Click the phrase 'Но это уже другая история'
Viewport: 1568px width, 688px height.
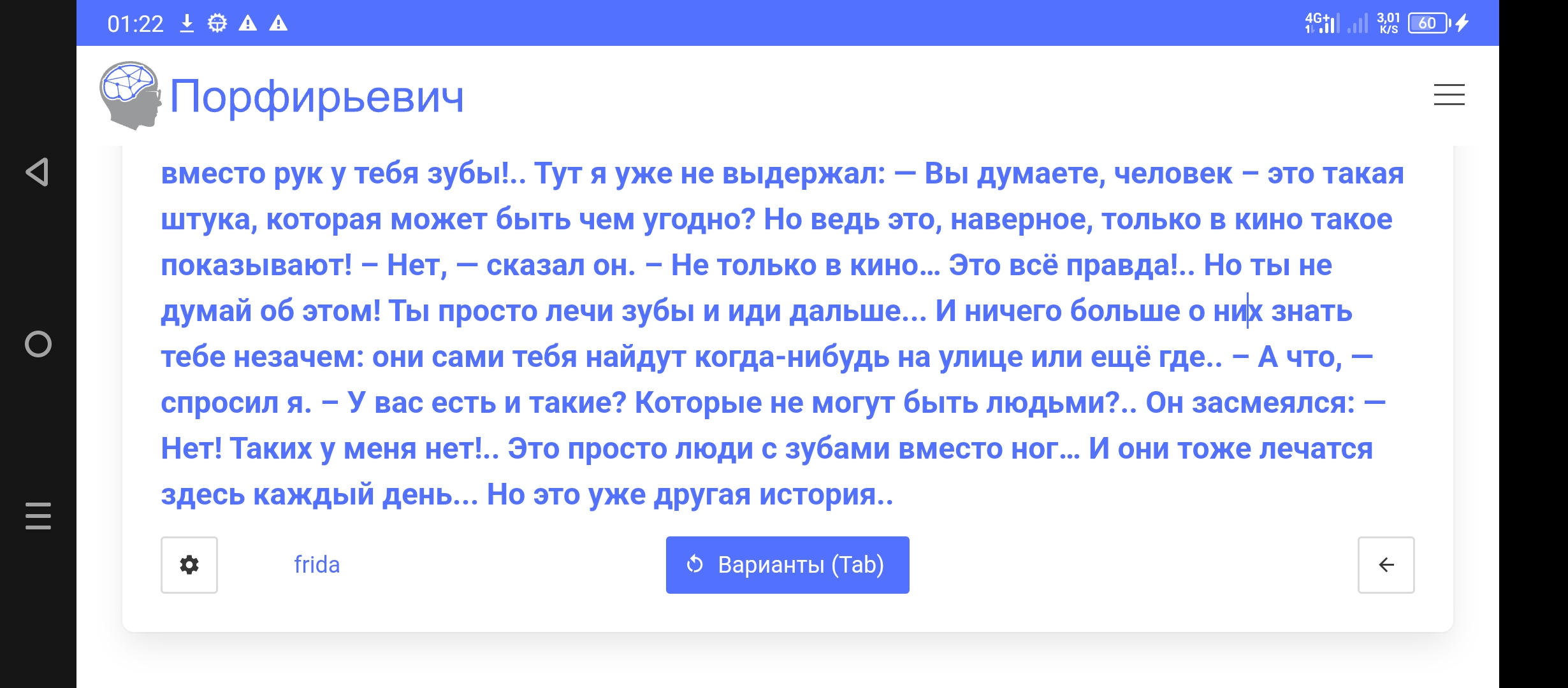pos(682,494)
